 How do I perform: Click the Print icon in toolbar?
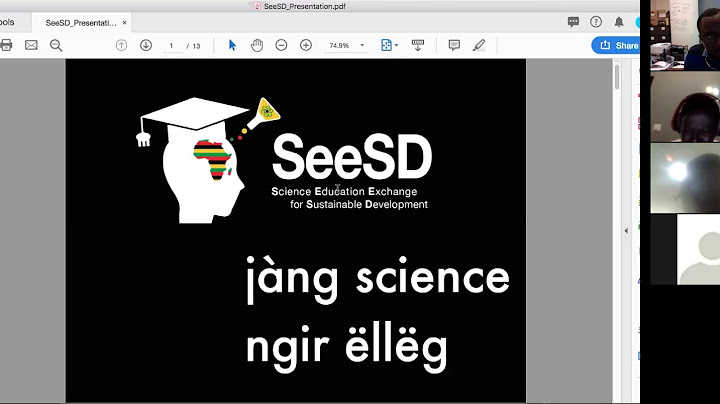pyautogui.click(x=6, y=45)
